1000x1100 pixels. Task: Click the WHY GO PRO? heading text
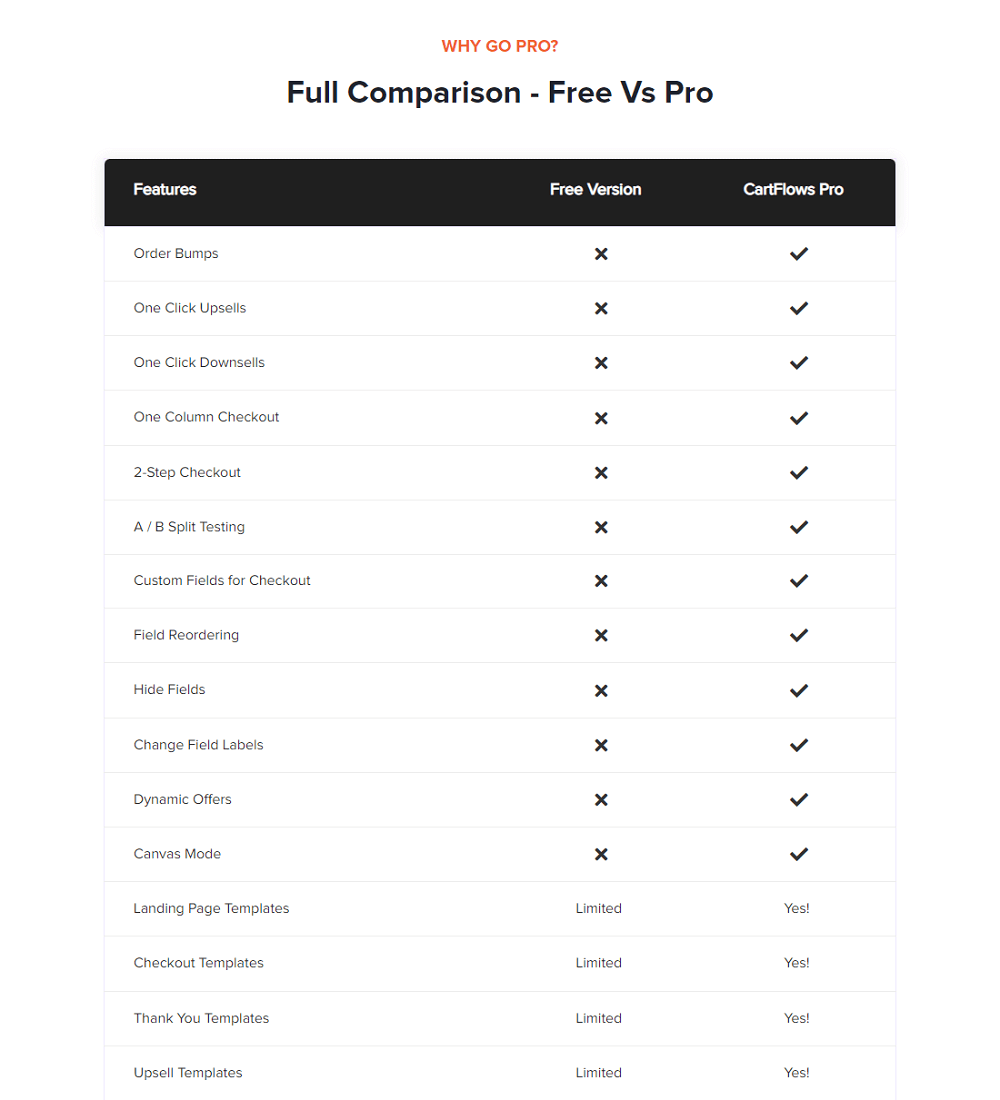coord(500,46)
